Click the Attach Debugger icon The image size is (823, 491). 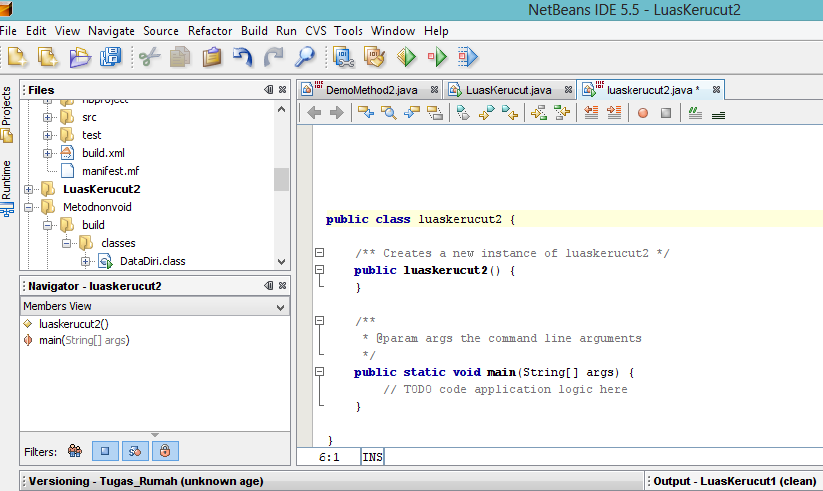468,57
